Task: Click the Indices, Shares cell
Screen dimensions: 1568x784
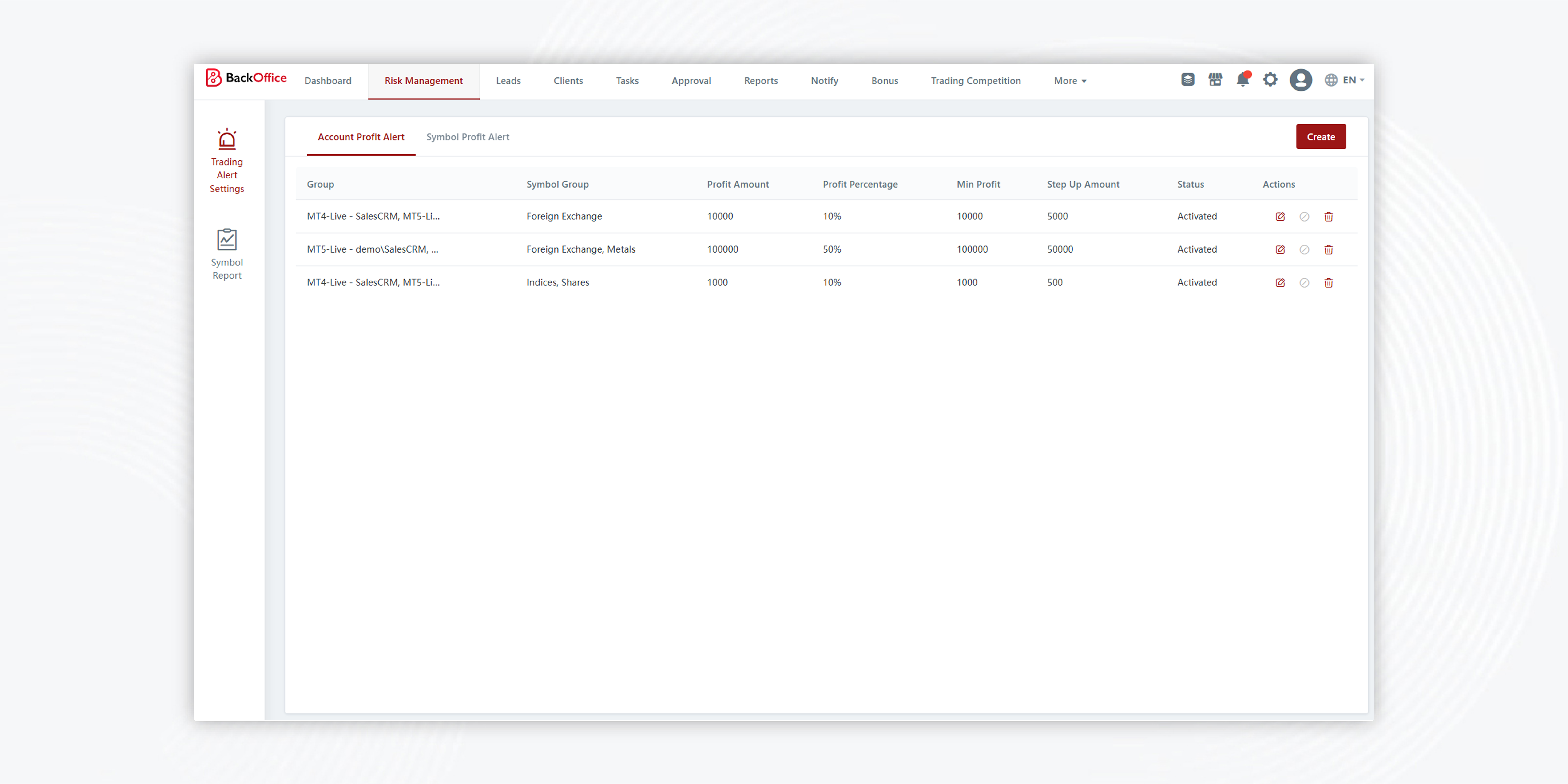Action: click(x=558, y=282)
